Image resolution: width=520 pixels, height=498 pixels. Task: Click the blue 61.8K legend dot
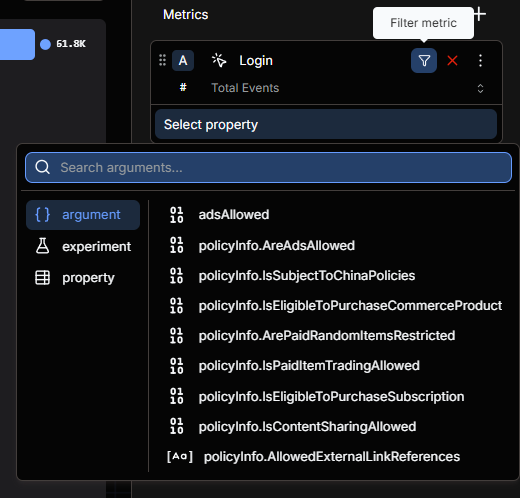[x=45, y=44]
